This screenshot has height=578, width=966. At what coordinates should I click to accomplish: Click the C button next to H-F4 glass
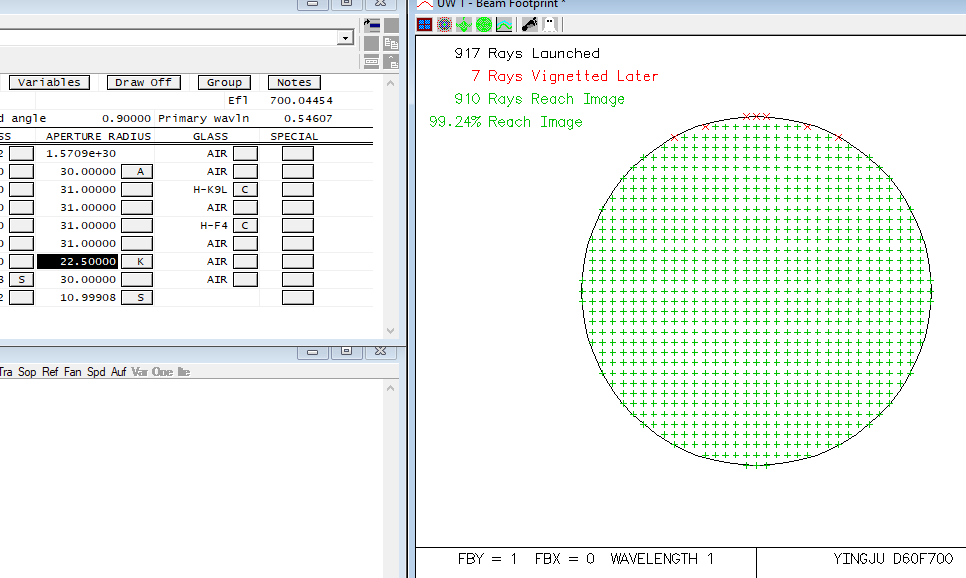tap(245, 226)
